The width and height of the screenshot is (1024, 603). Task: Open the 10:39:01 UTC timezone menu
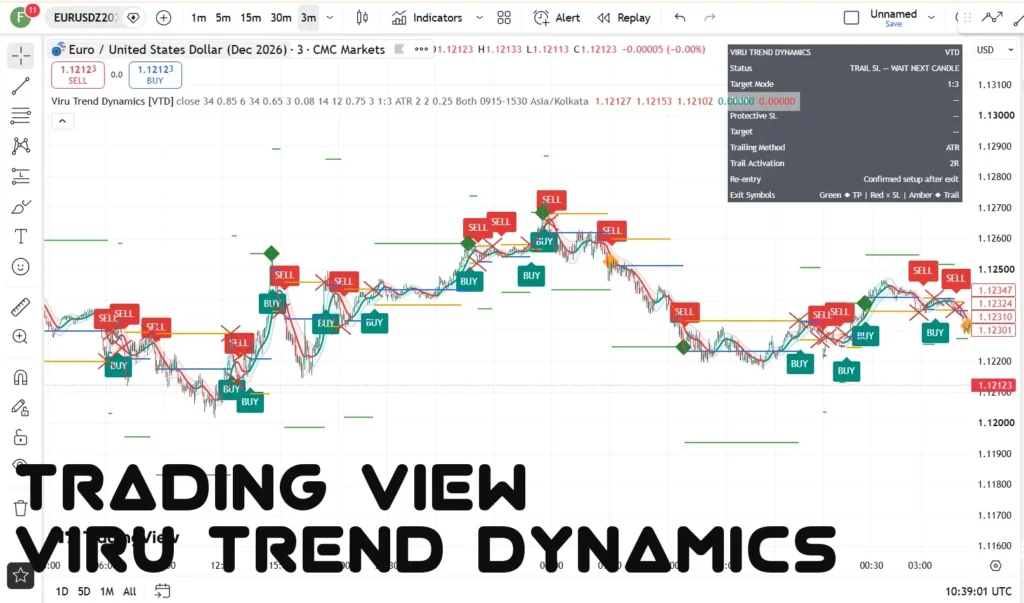pyautogui.click(x=978, y=591)
